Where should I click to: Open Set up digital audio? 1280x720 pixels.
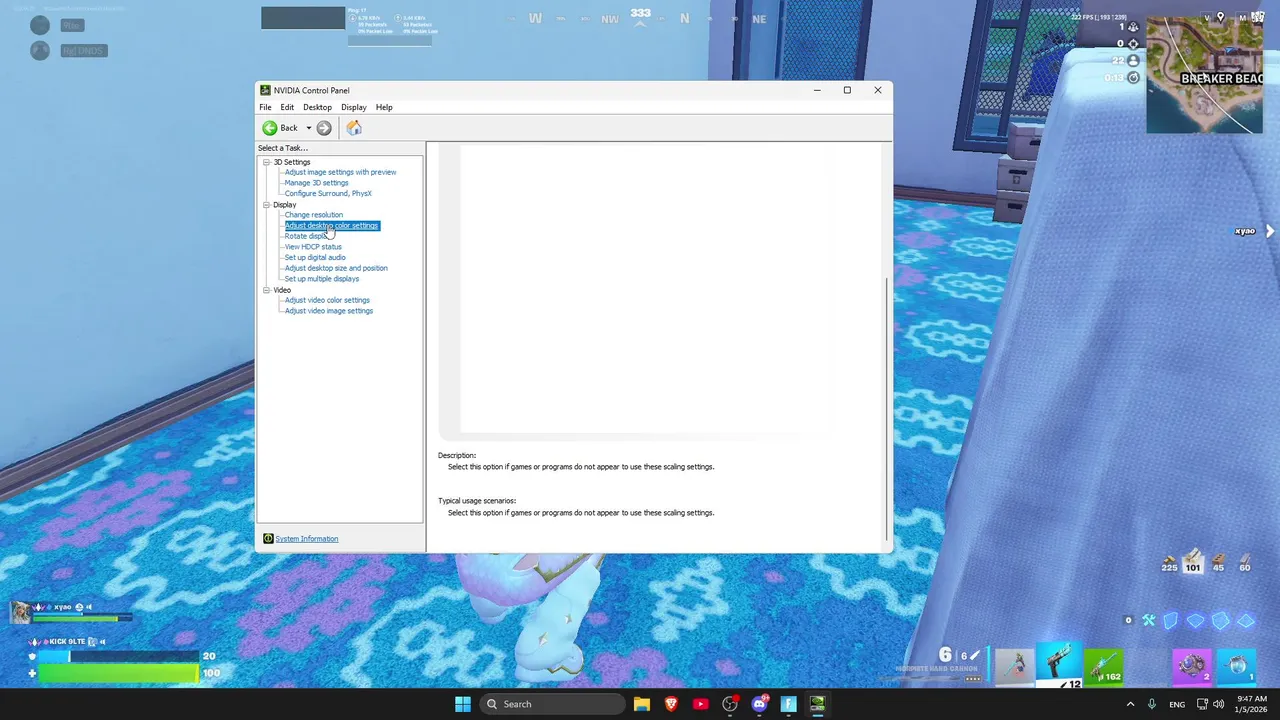coord(315,257)
